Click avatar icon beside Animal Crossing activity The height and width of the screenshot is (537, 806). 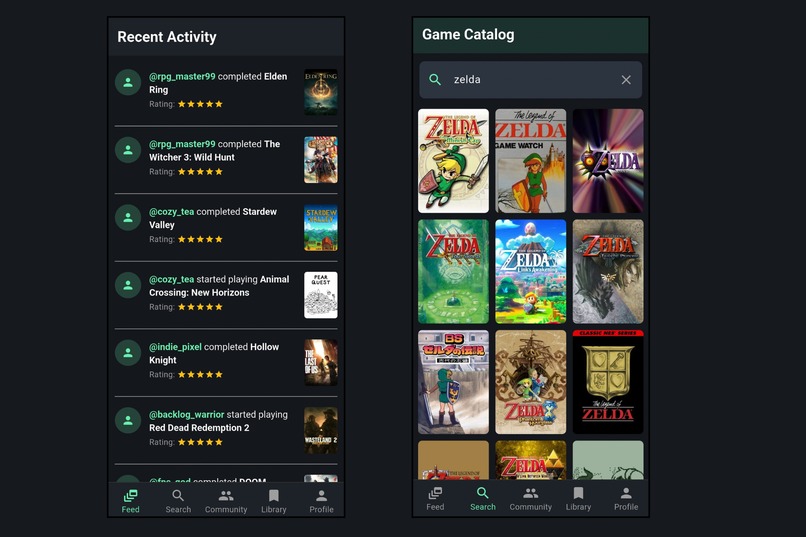(x=128, y=285)
